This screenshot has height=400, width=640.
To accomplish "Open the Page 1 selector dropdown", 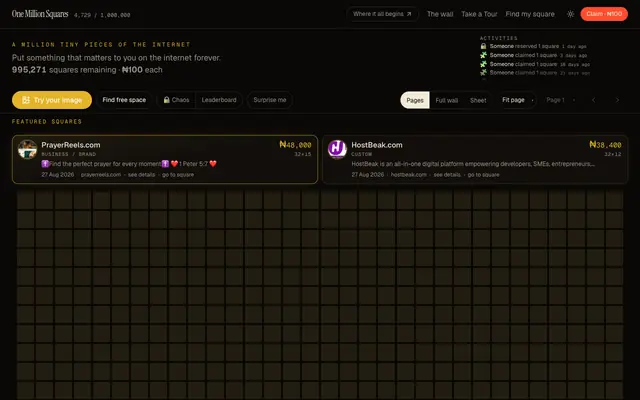I will click(561, 100).
